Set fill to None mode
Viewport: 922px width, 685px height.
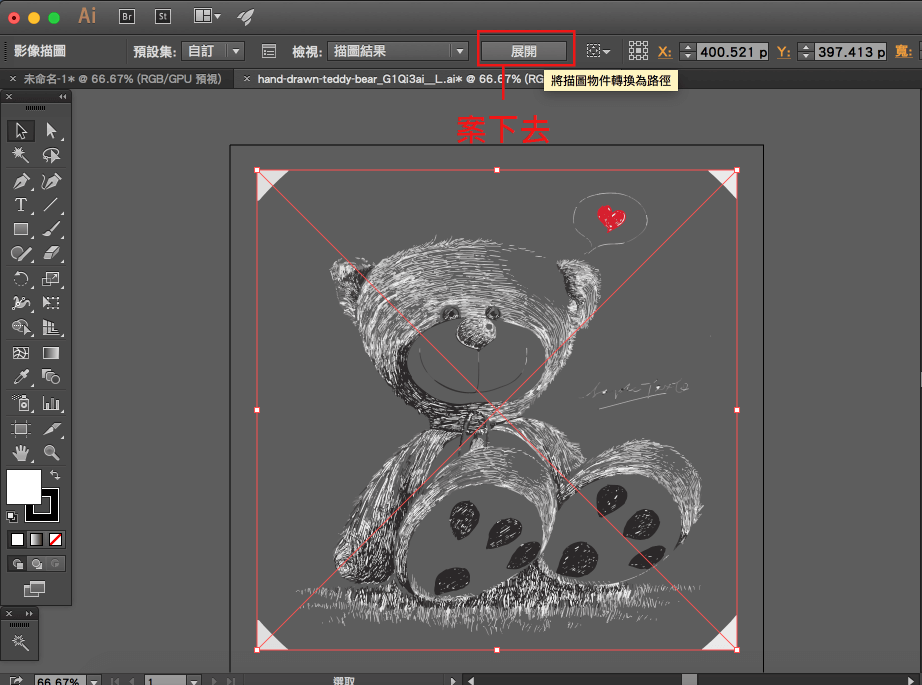pos(56,540)
